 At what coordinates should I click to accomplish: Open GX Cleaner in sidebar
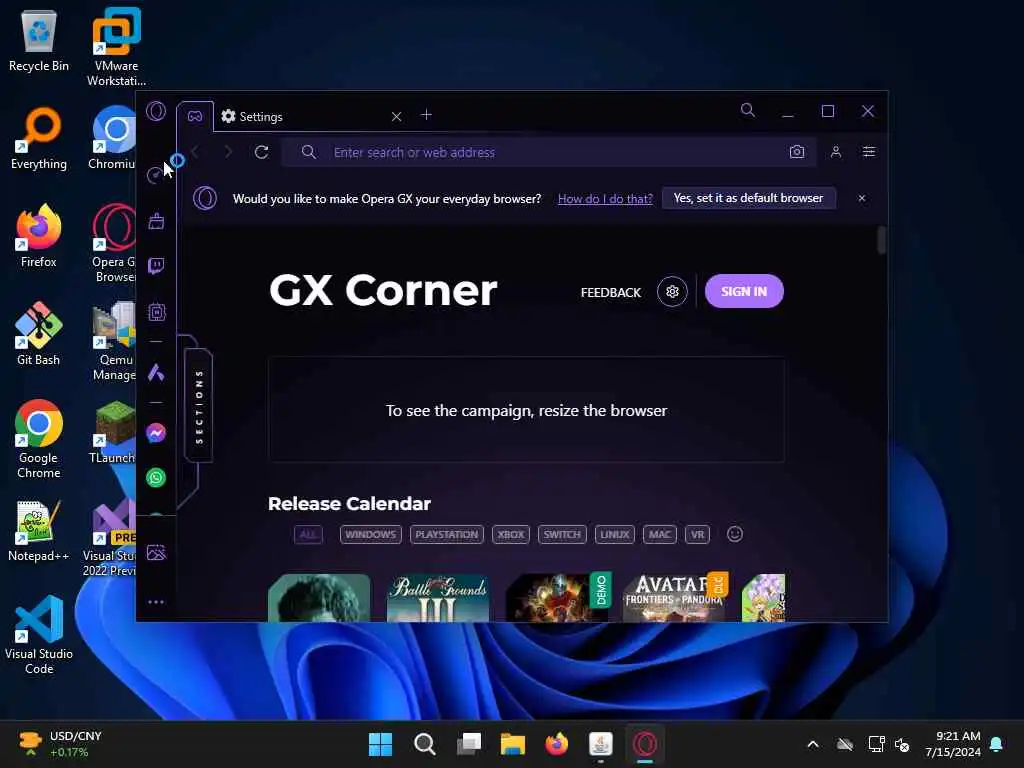pos(156,221)
